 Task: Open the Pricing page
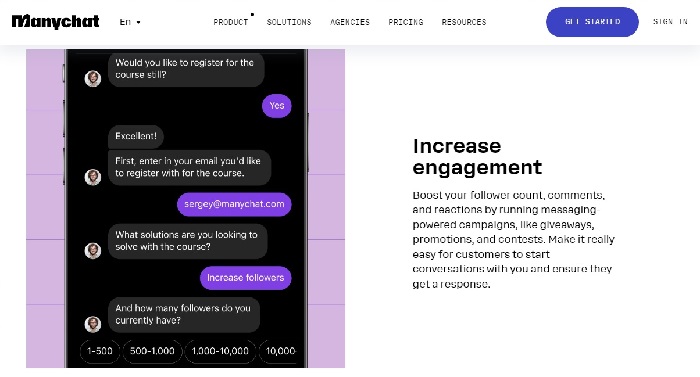[405, 22]
